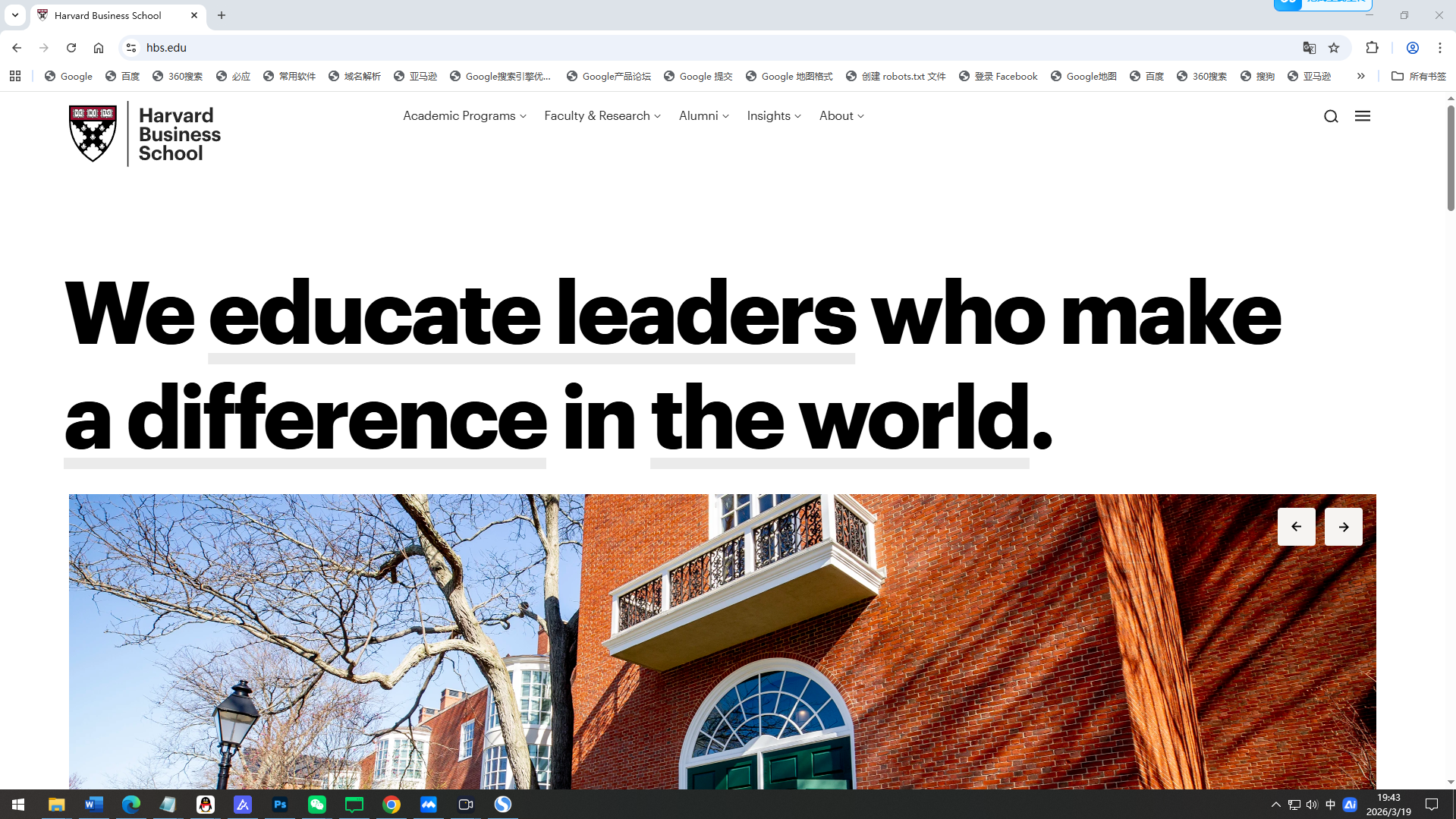Open Photoshop from the taskbar
Viewport: 1456px width, 819px height.
point(280,805)
